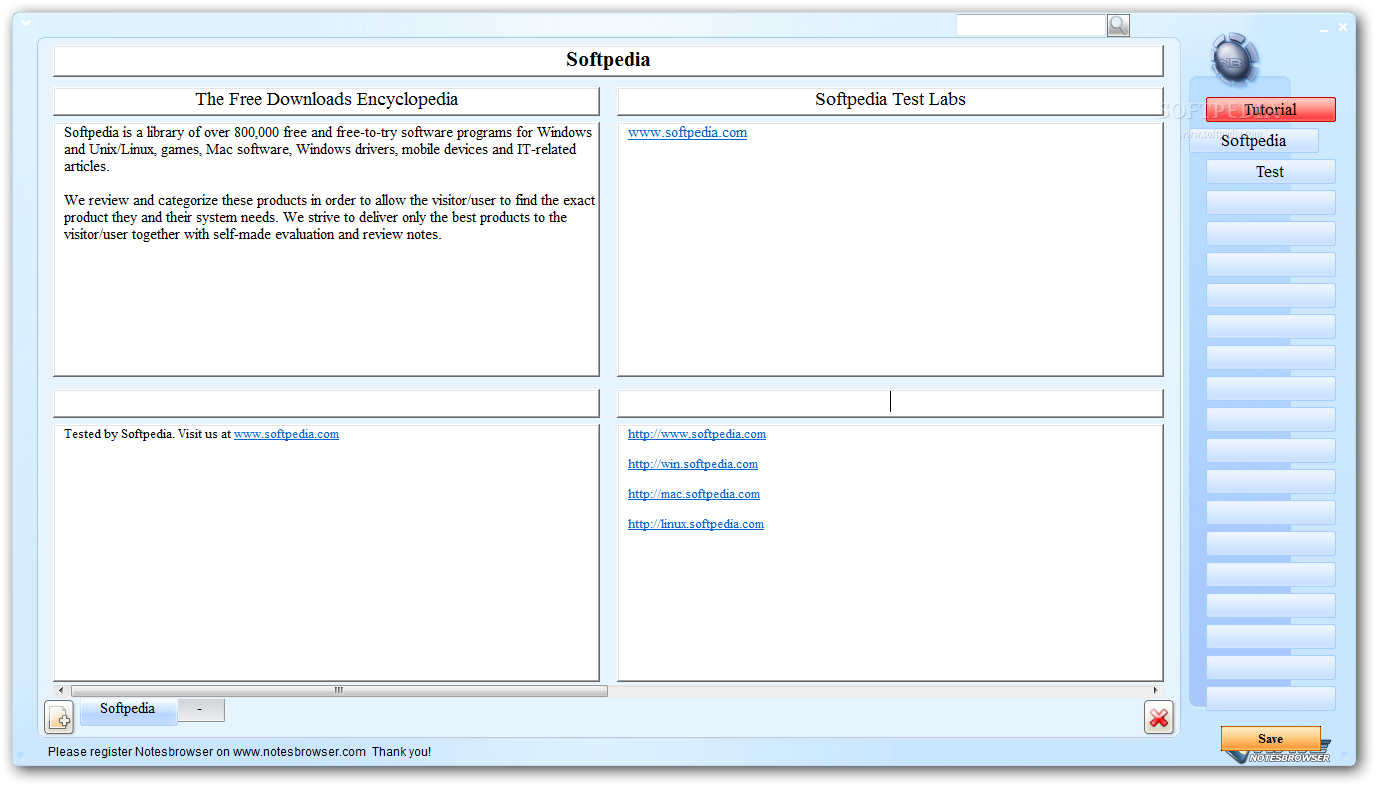This screenshot has height=786, width=1376.
Task: Open www.softpedia.com link after Visit us at
Action: [286, 434]
